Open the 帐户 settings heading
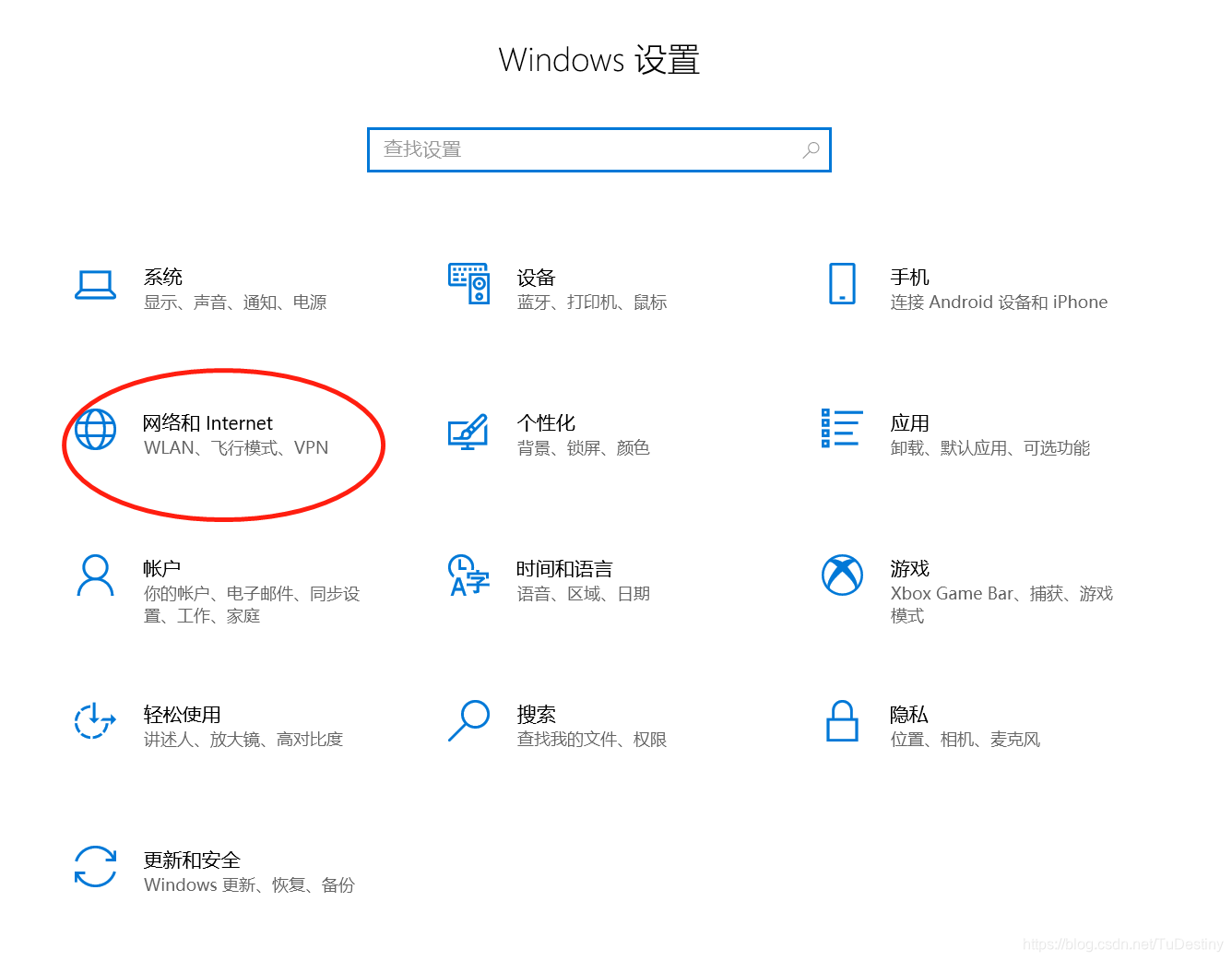 [x=162, y=569]
